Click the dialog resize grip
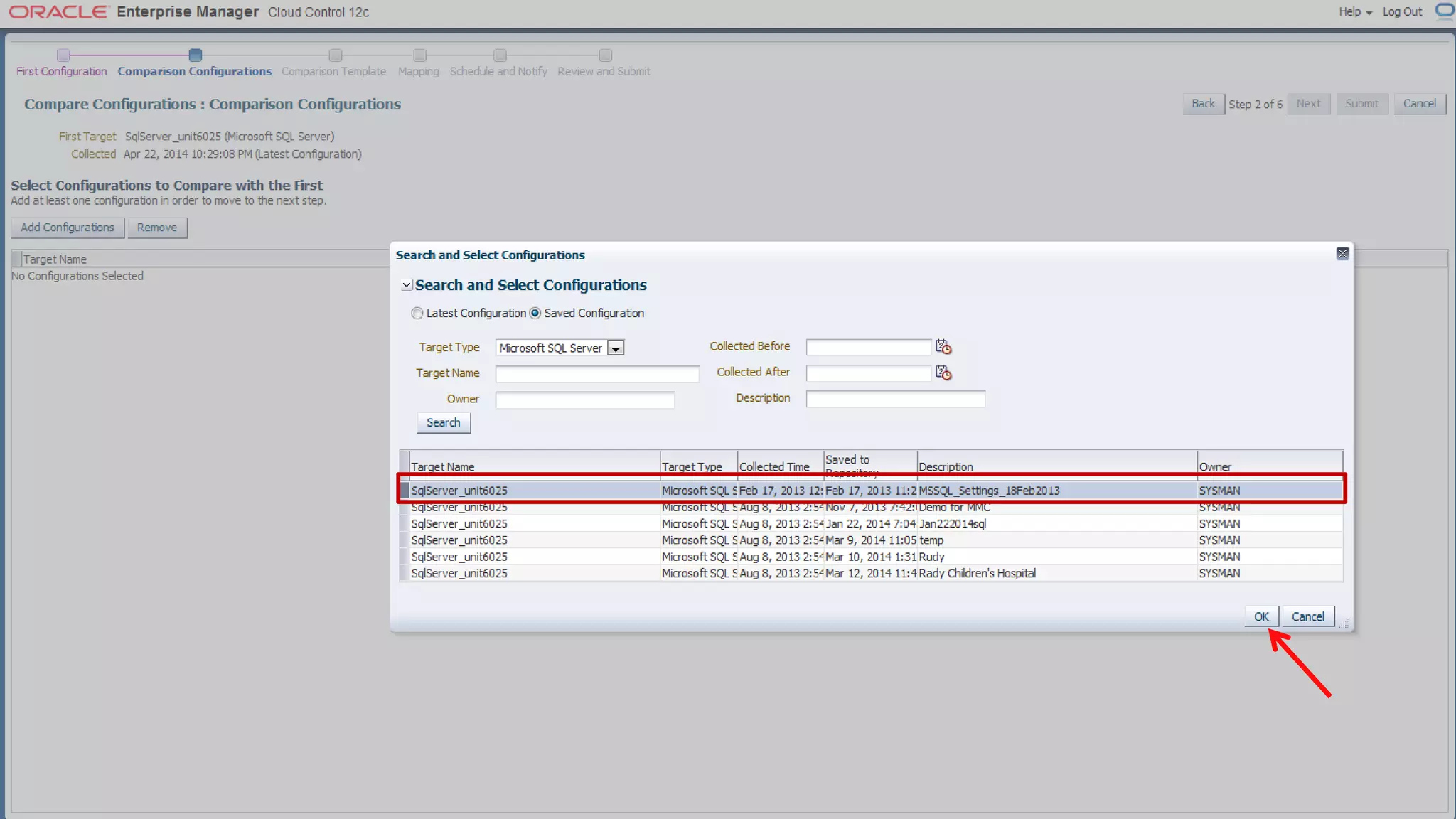The height and width of the screenshot is (819, 1456). tap(1344, 623)
